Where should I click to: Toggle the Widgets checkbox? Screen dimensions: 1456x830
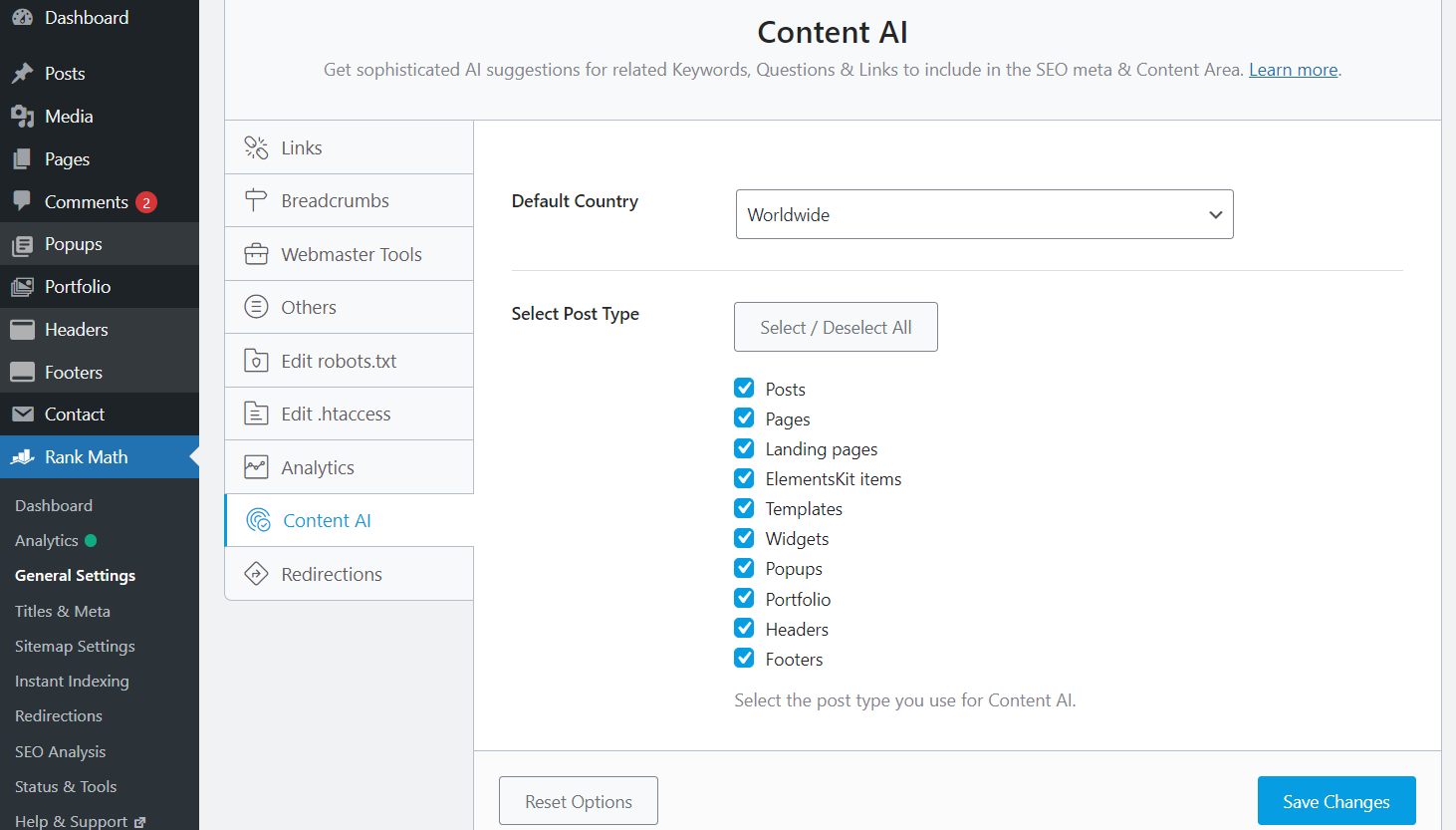click(x=744, y=538)
